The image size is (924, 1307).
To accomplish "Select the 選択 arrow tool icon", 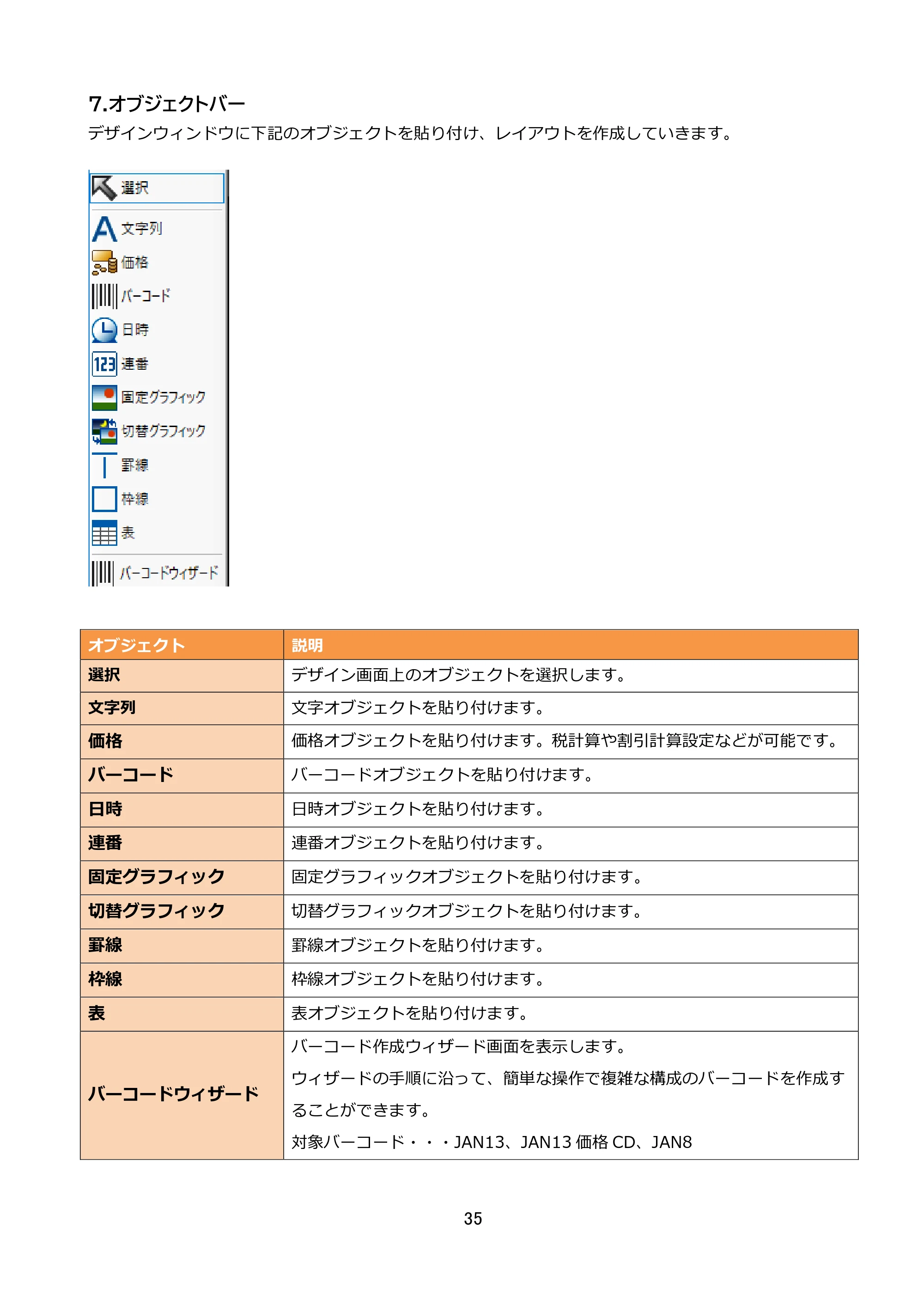I will (x=104, y=188).
